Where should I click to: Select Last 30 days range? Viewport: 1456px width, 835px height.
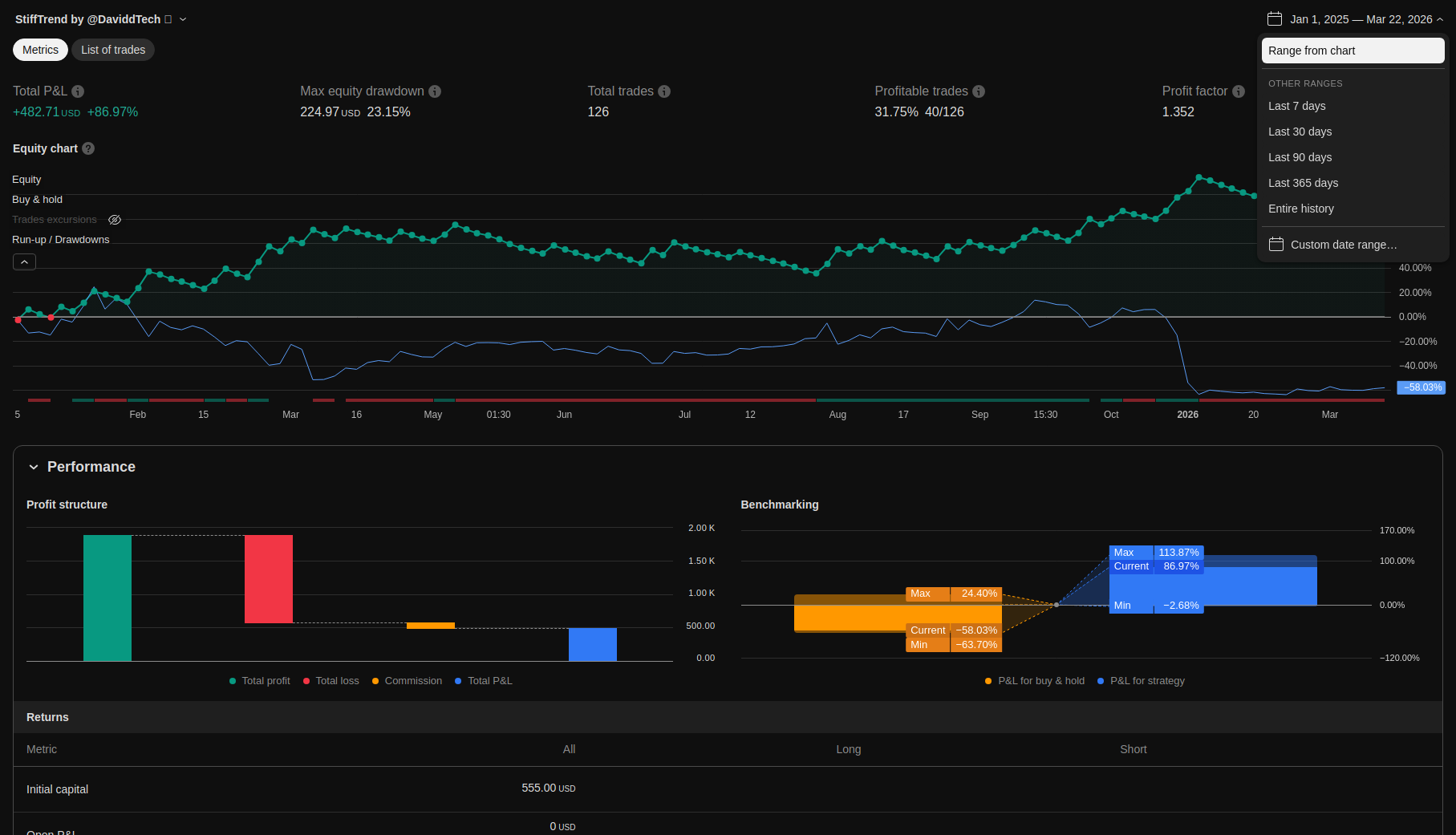1300,132
